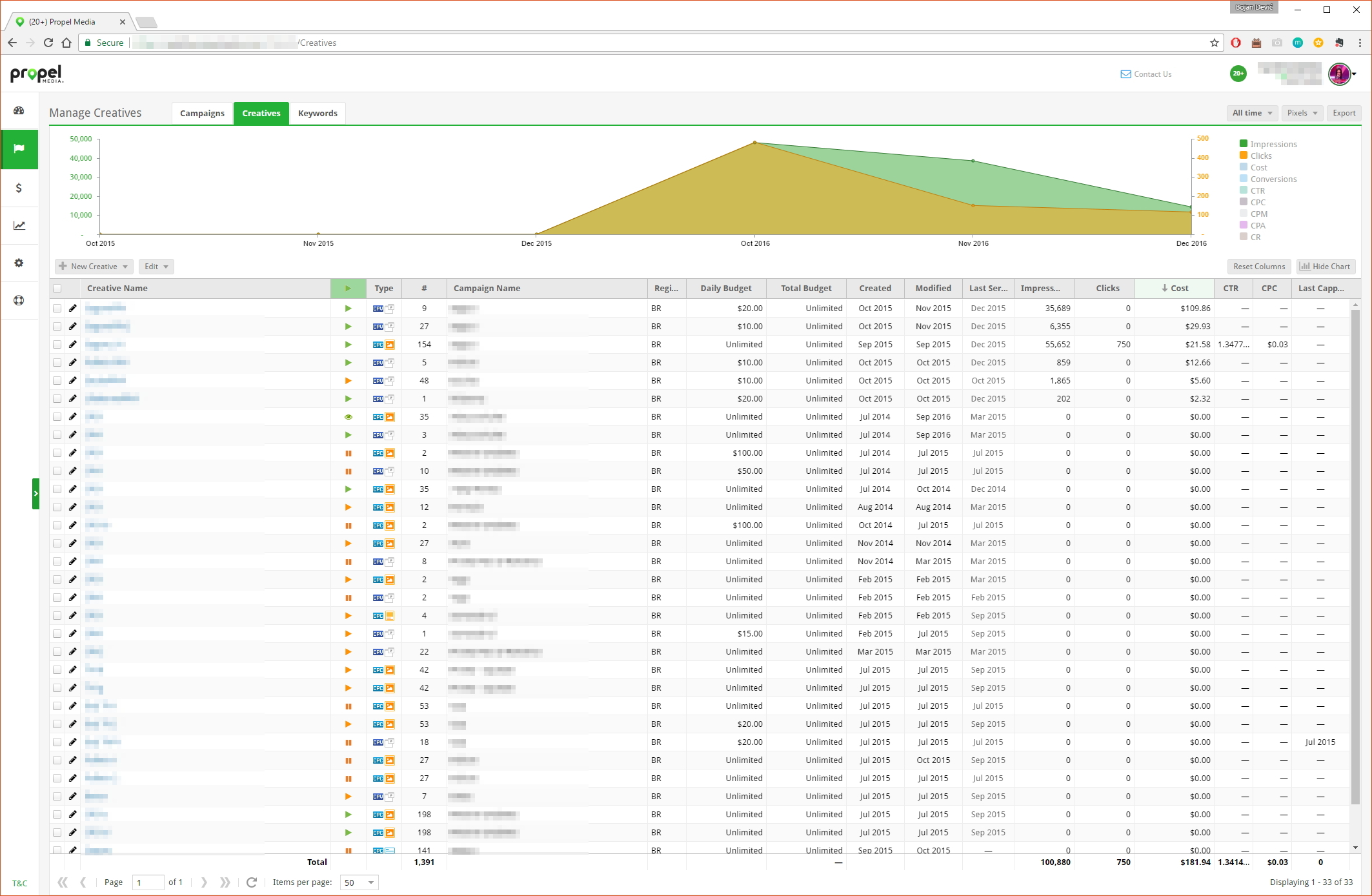
Task: Check the first creative row checkbox
Action: coord(57,309)
